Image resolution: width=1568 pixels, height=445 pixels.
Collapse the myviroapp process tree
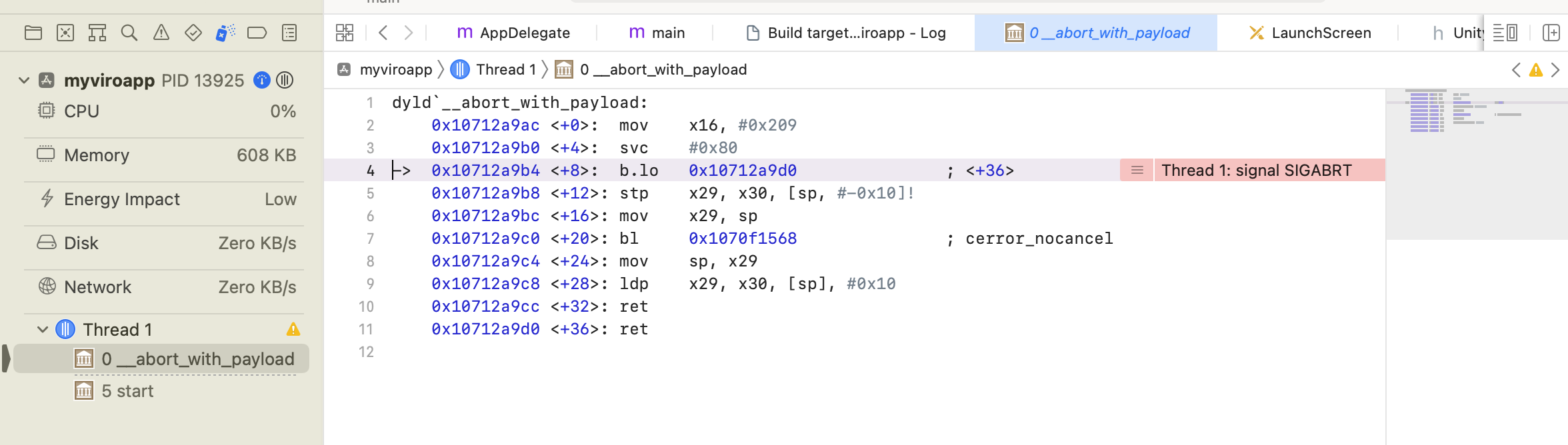tap(24, 81)
